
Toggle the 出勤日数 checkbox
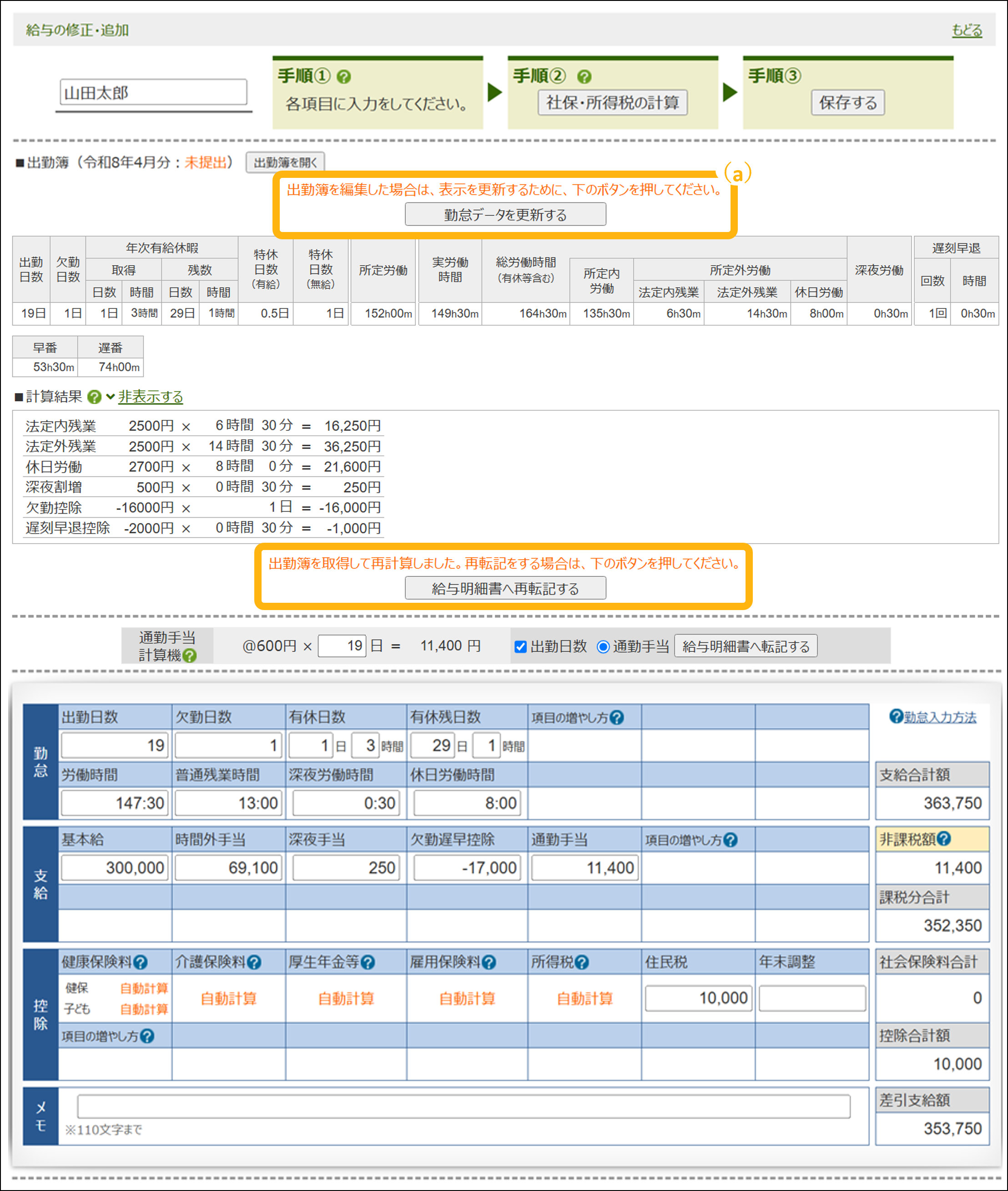tap(520, 646)
